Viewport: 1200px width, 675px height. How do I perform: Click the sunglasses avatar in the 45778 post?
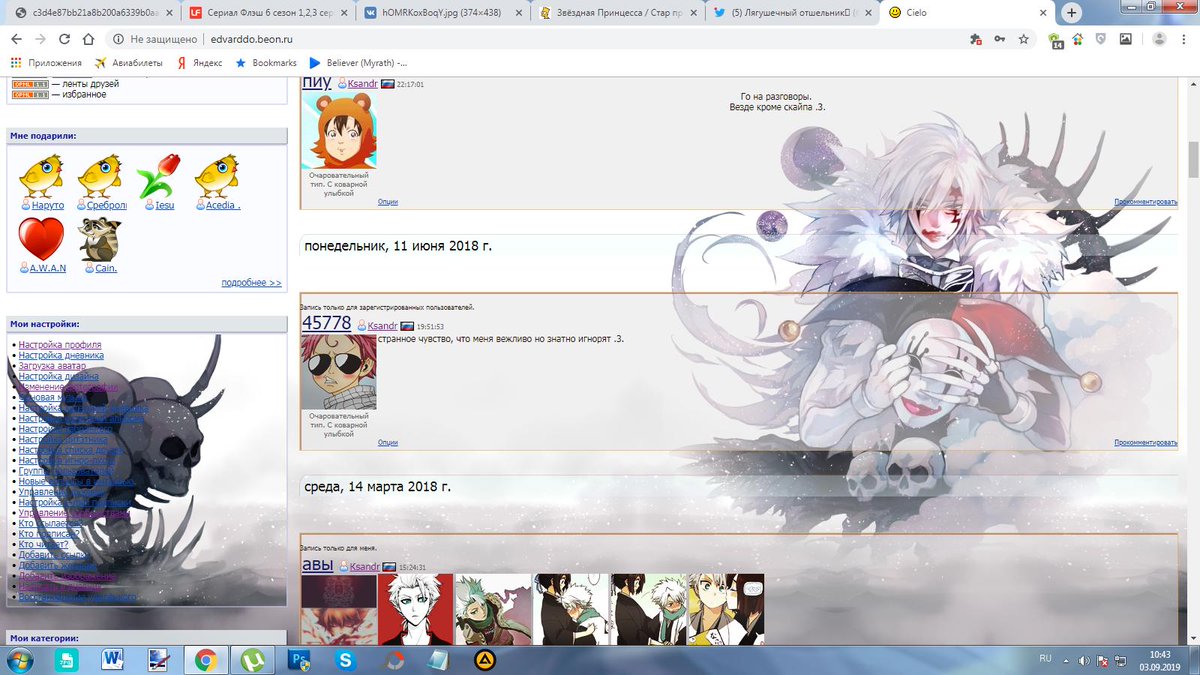(x=339, y=372)
